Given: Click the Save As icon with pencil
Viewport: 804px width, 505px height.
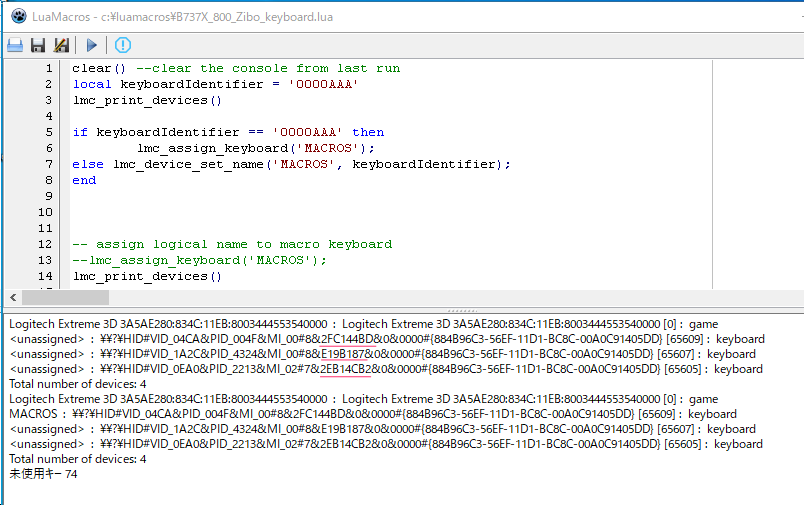Looking at the screenshot, I should click(61, 45).
